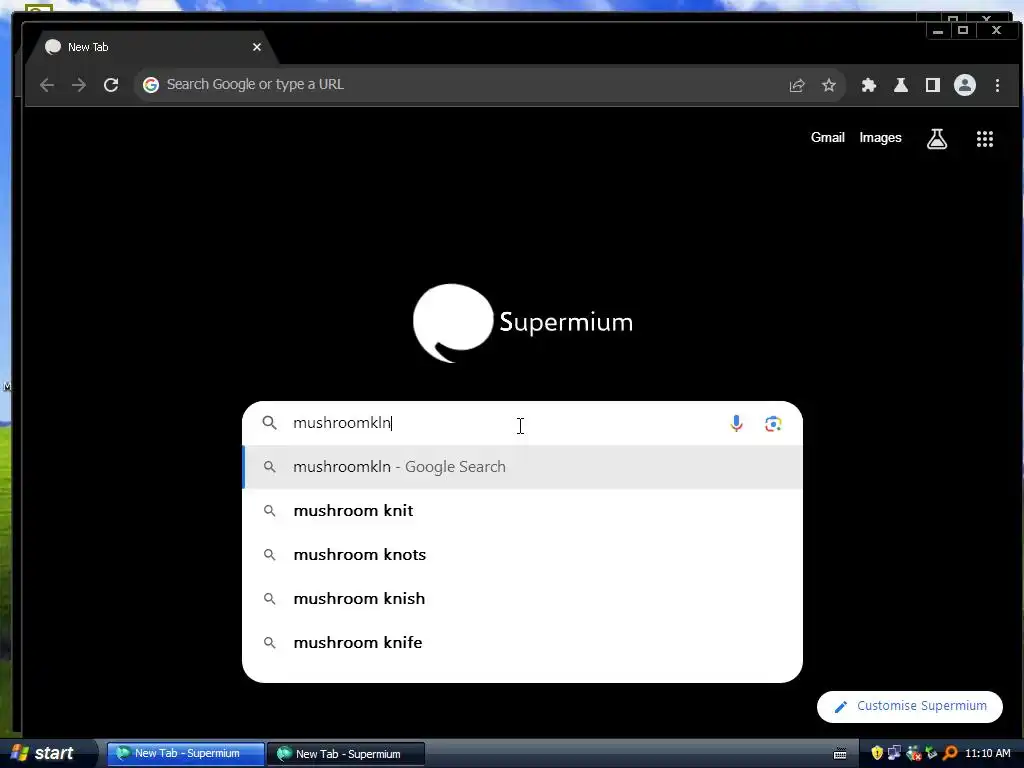1024x768 pixels.
Task: Click the Supermium logo
Action: coord(522,323)
